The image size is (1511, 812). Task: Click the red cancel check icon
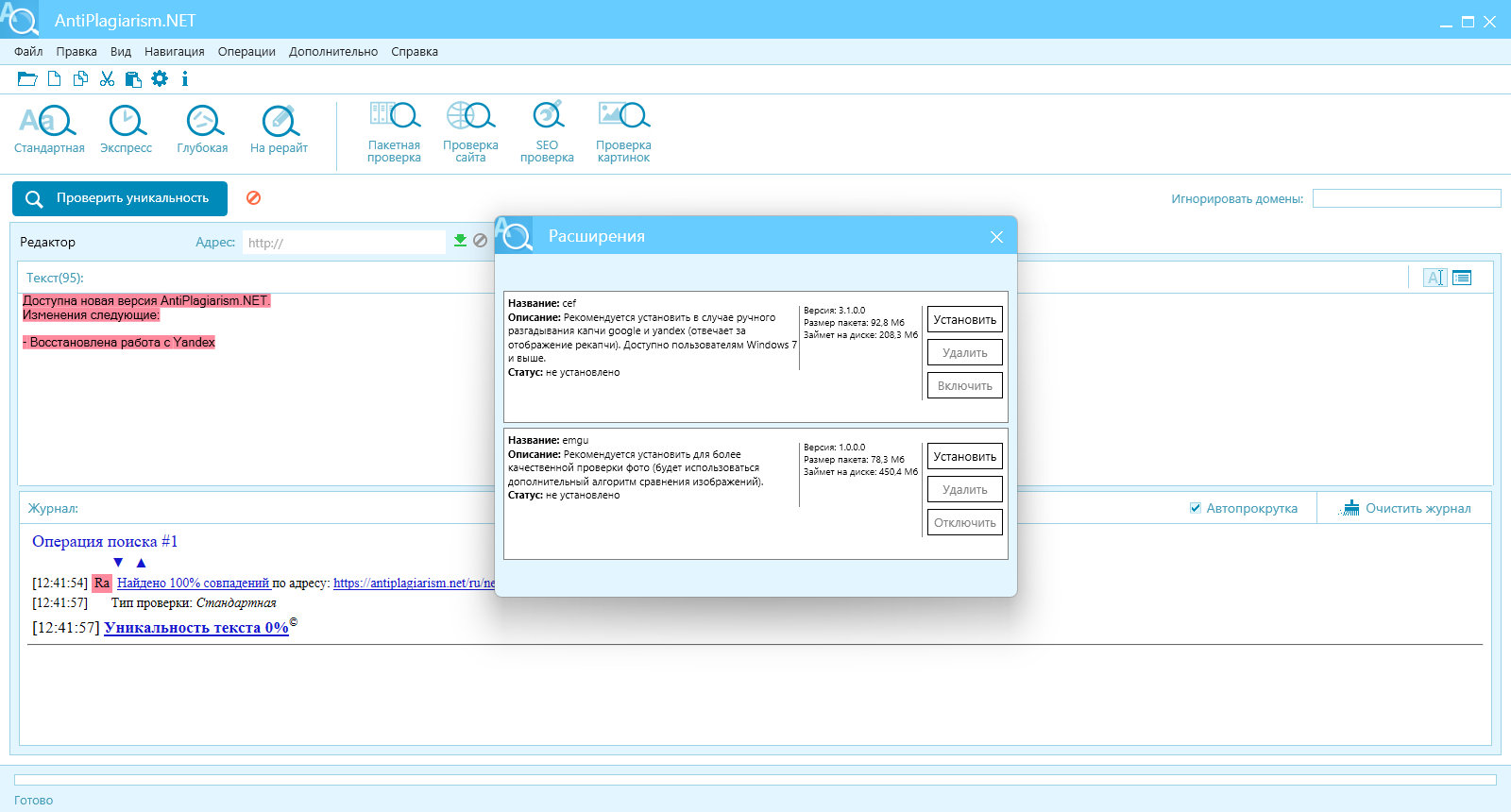(253, 198)
